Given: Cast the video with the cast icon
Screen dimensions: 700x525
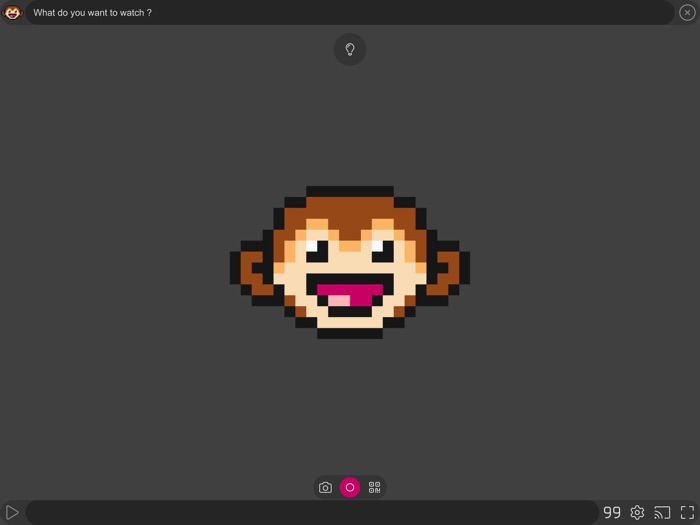Looking at the screenshot, I should click(x=662, y=512).
